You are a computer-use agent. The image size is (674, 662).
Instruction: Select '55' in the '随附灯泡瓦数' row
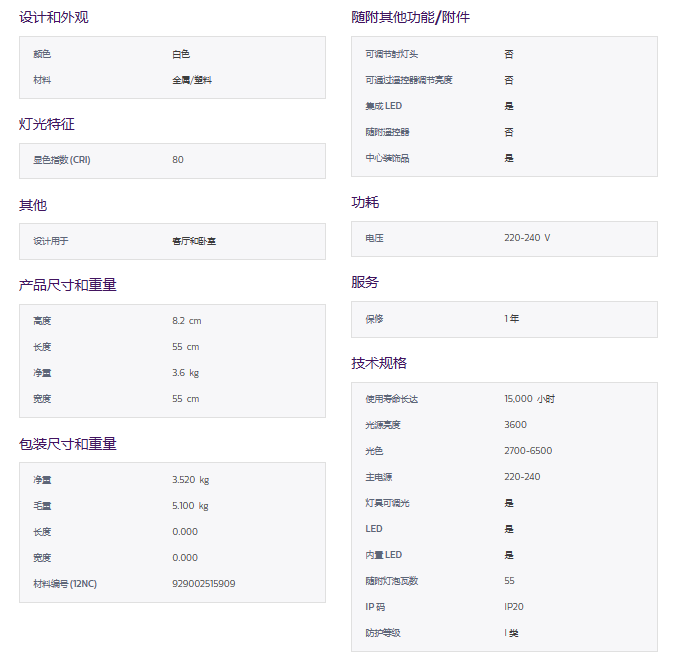(509, 581)
